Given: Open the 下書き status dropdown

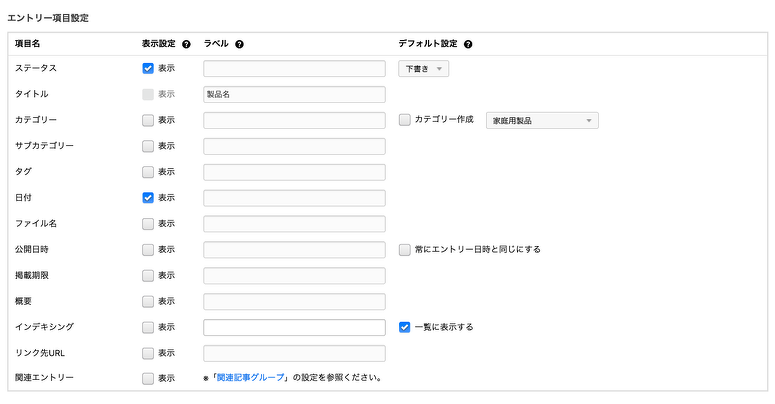Looking at the screenshot, I should point(424,69).
